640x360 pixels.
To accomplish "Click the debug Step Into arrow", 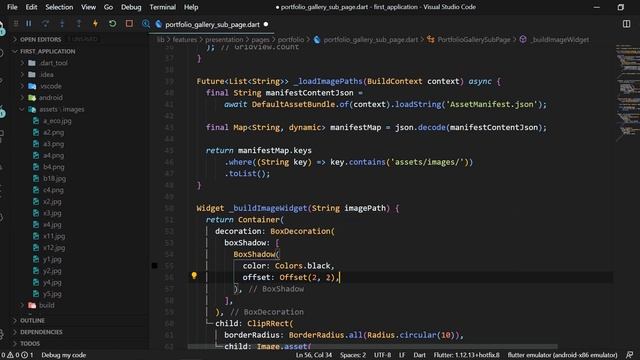I will [62, 24].
